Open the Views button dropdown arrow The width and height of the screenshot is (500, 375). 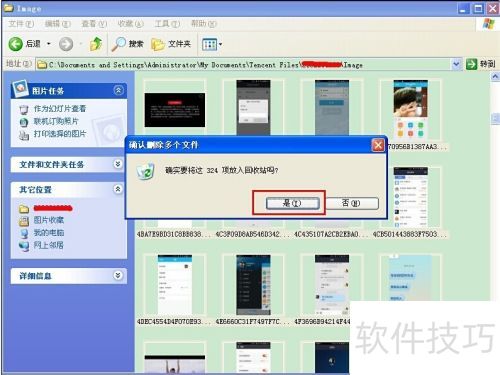pyautogui.click(x=220, y=44)
